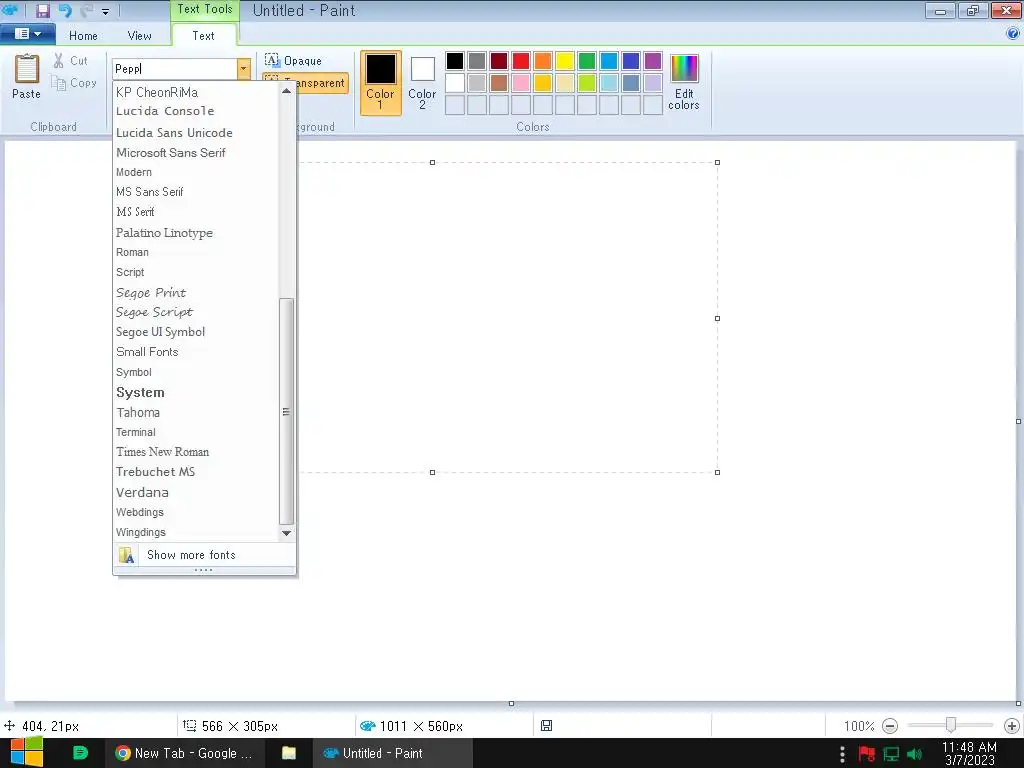Viewport: 1024px width, 768px height.
Task: Open the Customize Quick Access Toolbar arrow
Action: (105, 11)
